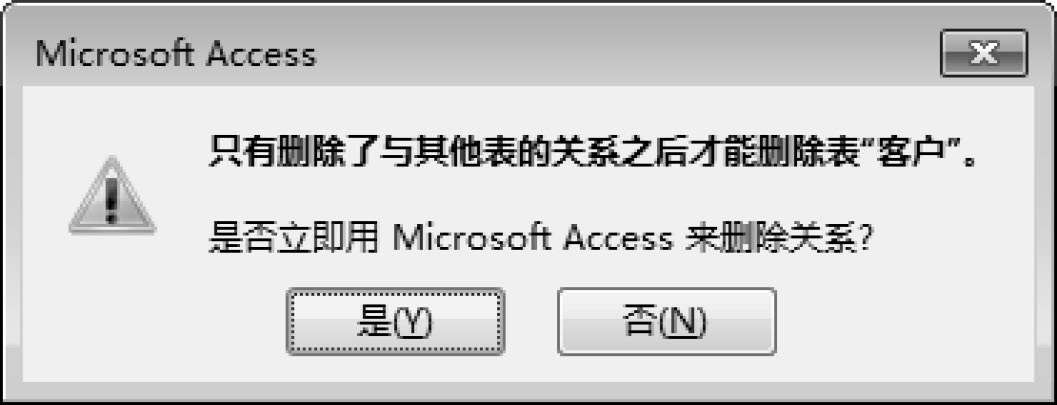
Task: Confirm relationship deletion with the 是 button
Action: click(396, 321)
